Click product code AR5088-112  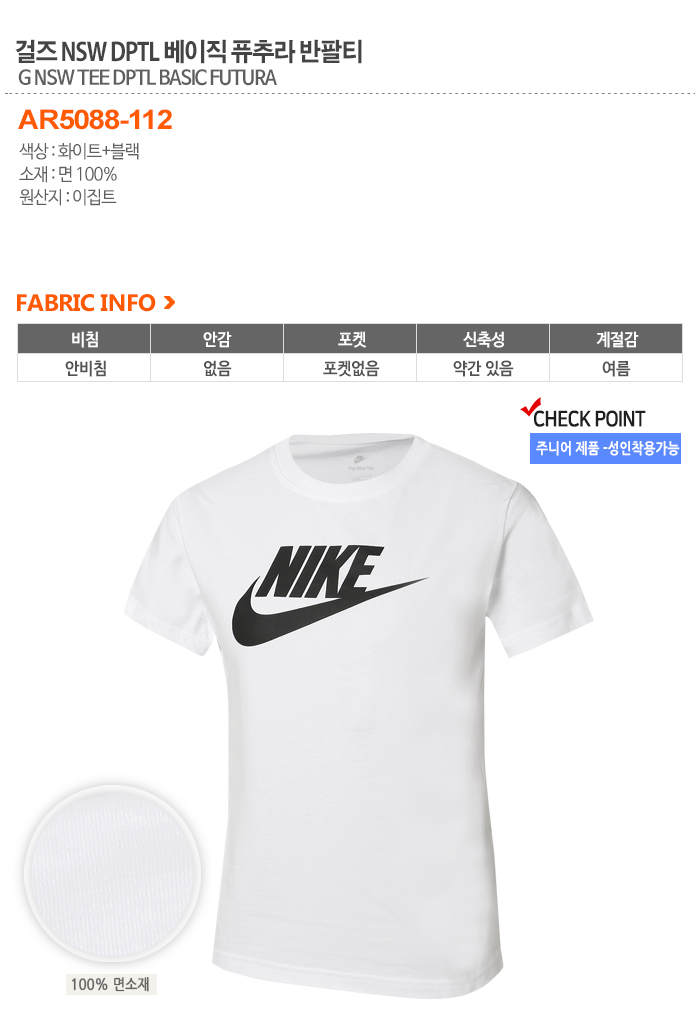click(x=95, y=120)
